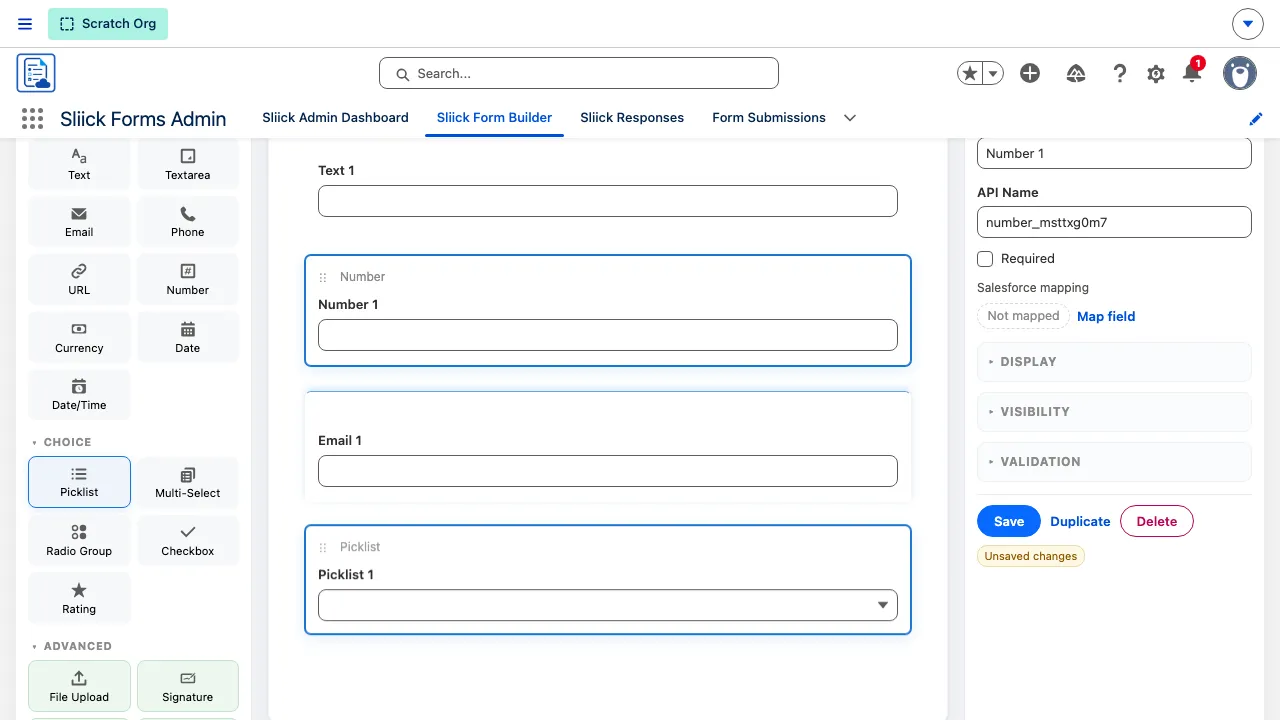Image resolution: width=1280 pixels, height=720 pixels.
Task: Add a Checkbox field from palette
Action: [x=188, y=541]
